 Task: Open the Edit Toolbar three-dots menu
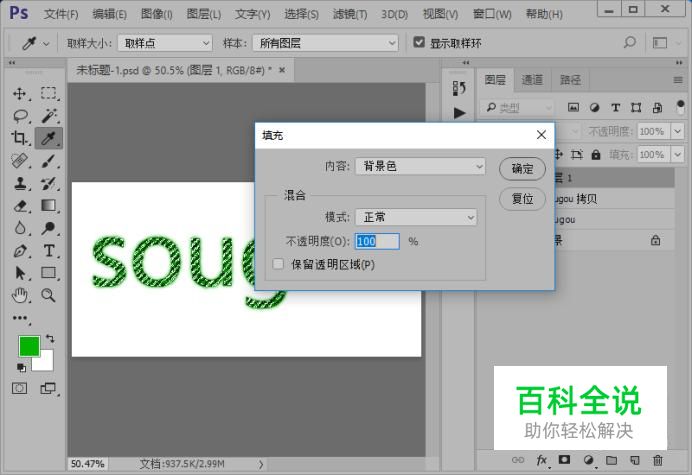point(19,318)
